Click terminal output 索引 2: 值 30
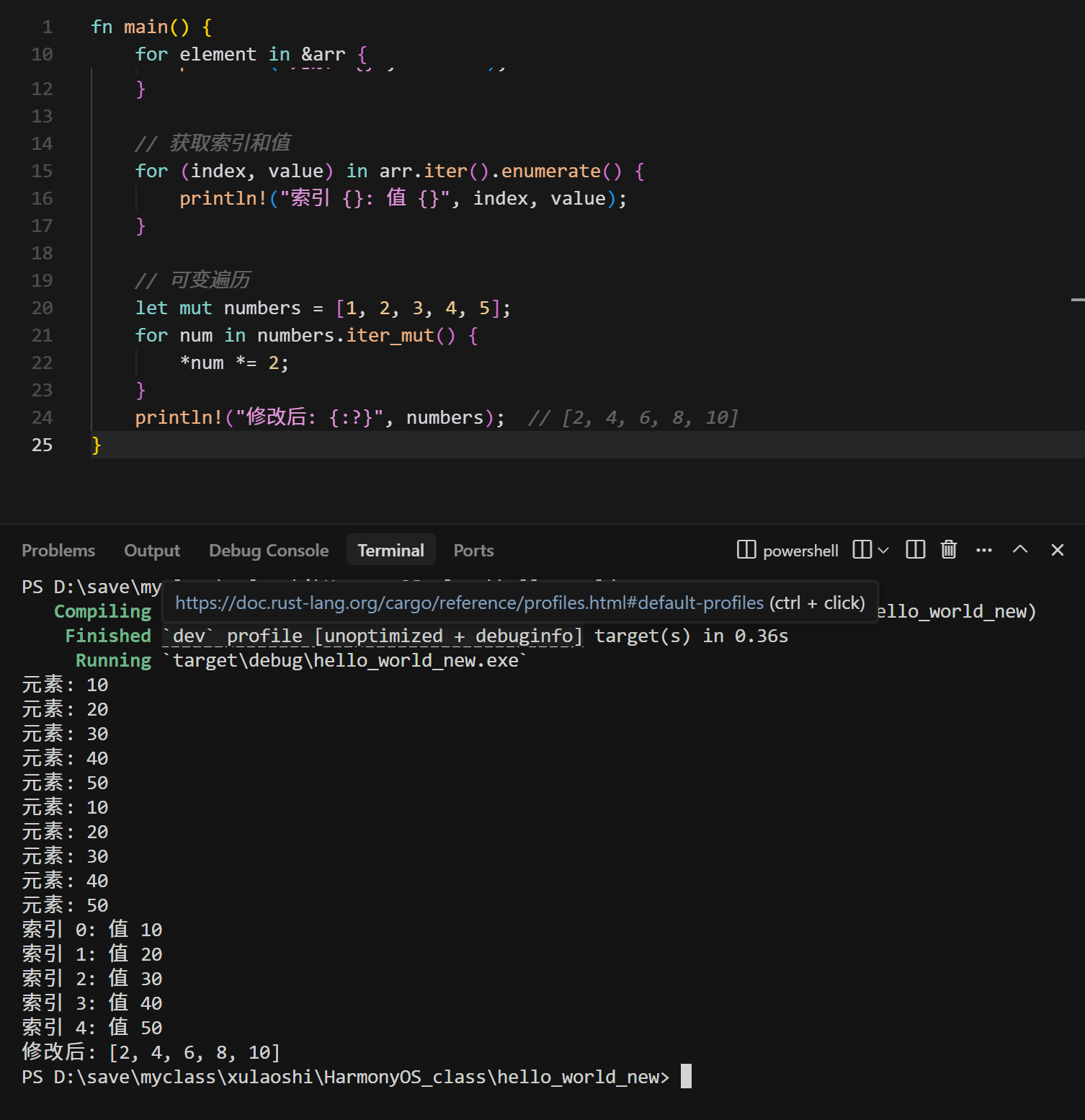 click(x=92, y=979)
